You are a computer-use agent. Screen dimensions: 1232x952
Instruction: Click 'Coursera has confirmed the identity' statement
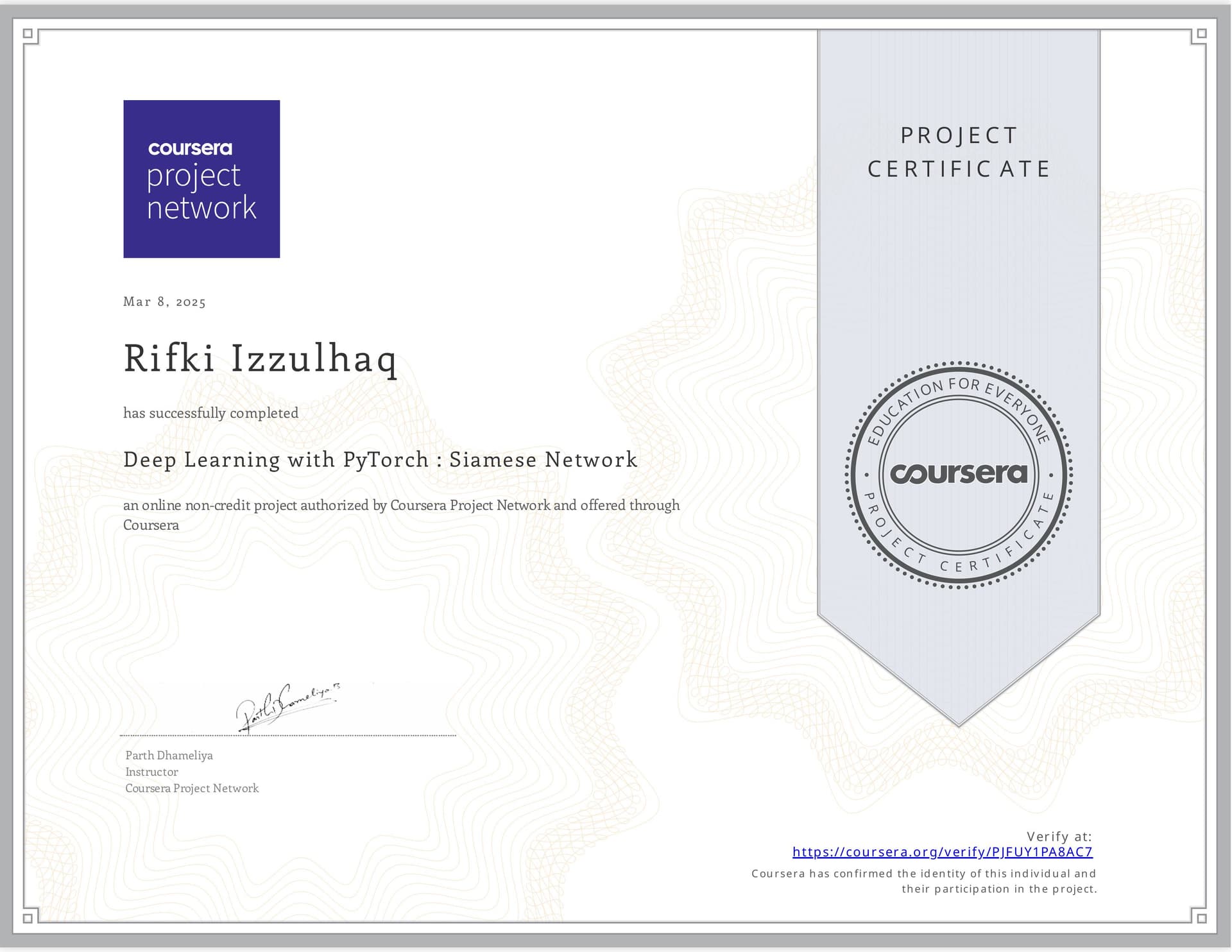click(924, 881)
